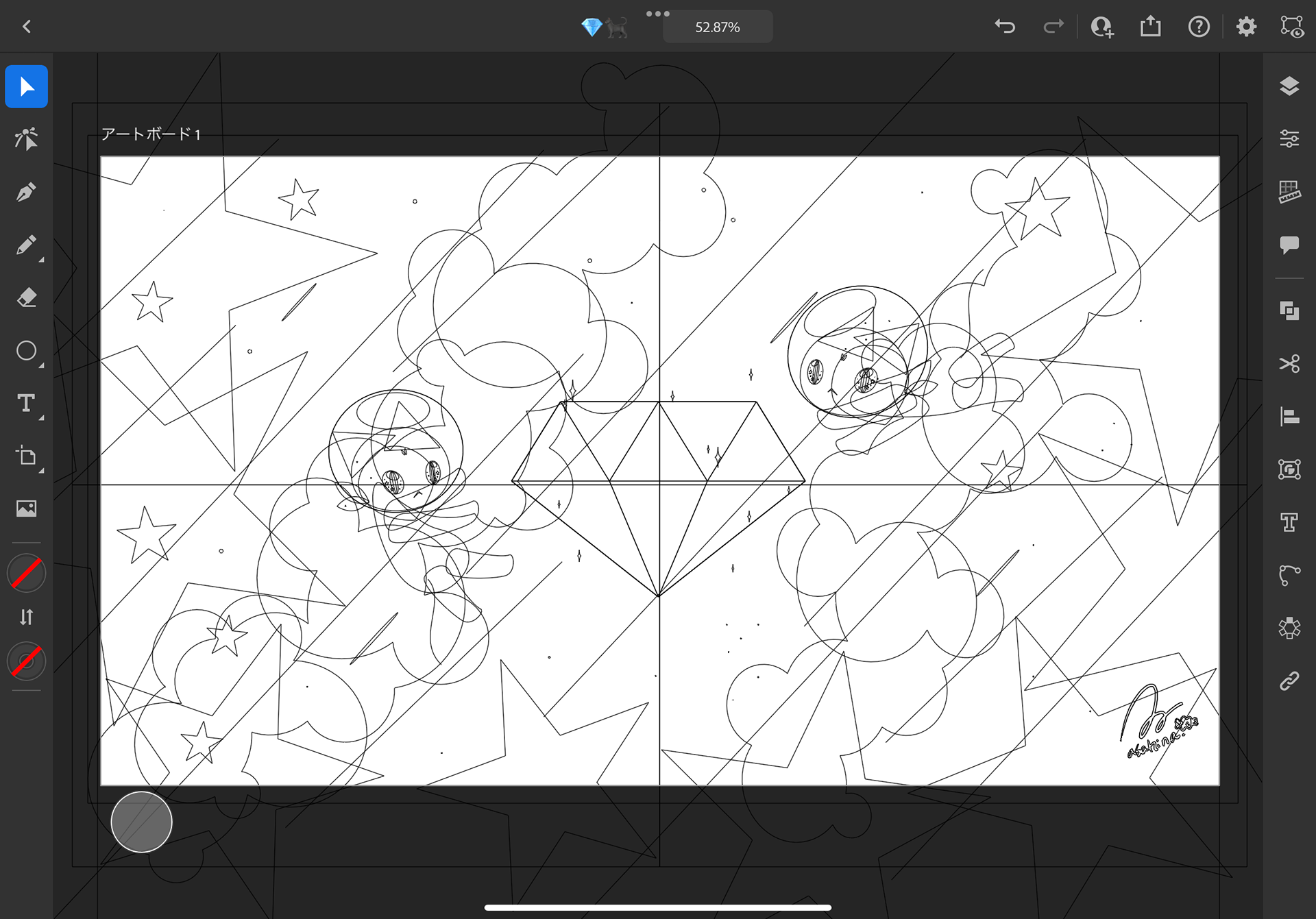Open the Properties panel

(x=1289, y=139)
